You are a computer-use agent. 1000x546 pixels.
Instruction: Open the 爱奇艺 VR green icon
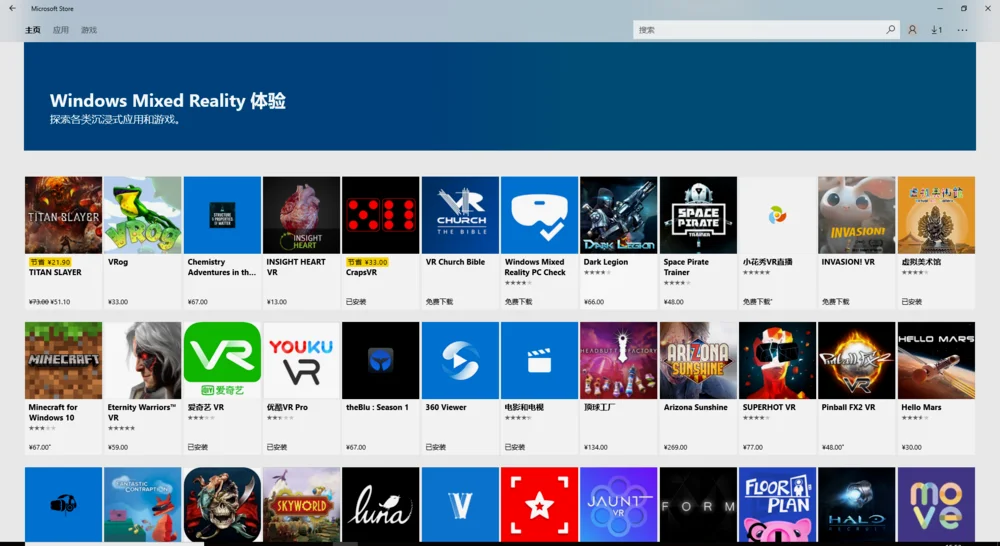coord(222,360)
